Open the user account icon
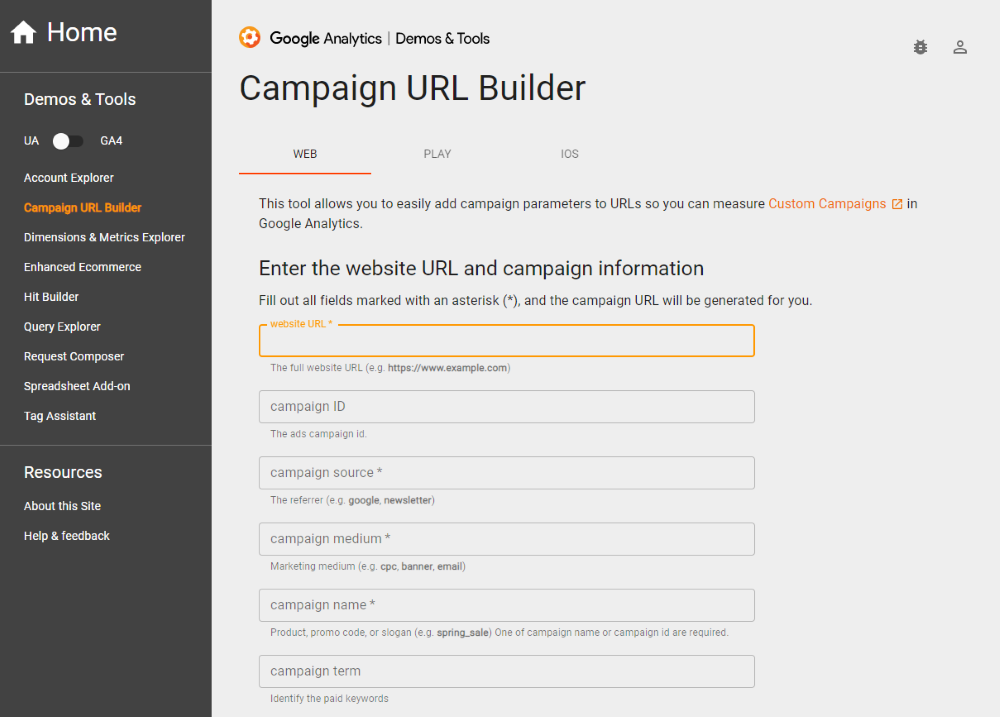Image resolution: width=1000 pixels, height=717 pixels. (960, 47)
